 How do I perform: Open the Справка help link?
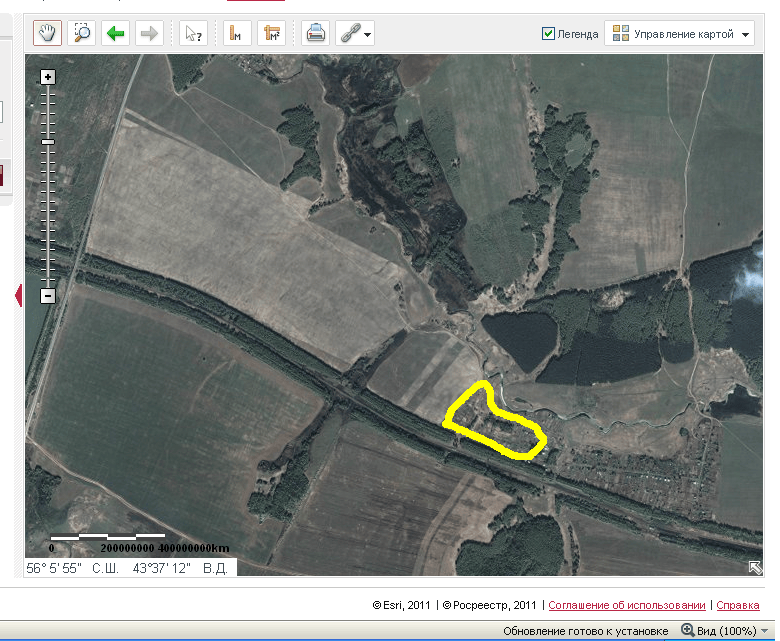(738, 605)
